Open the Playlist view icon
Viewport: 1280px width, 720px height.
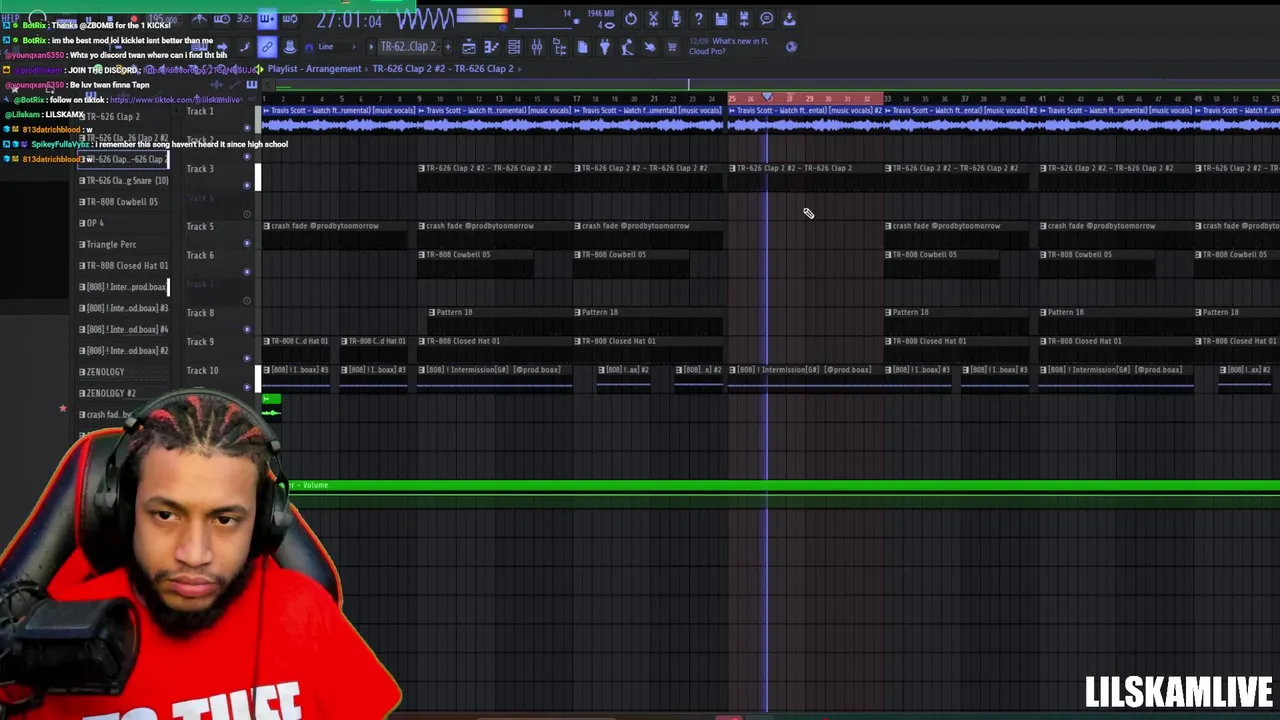pos(469,47)
